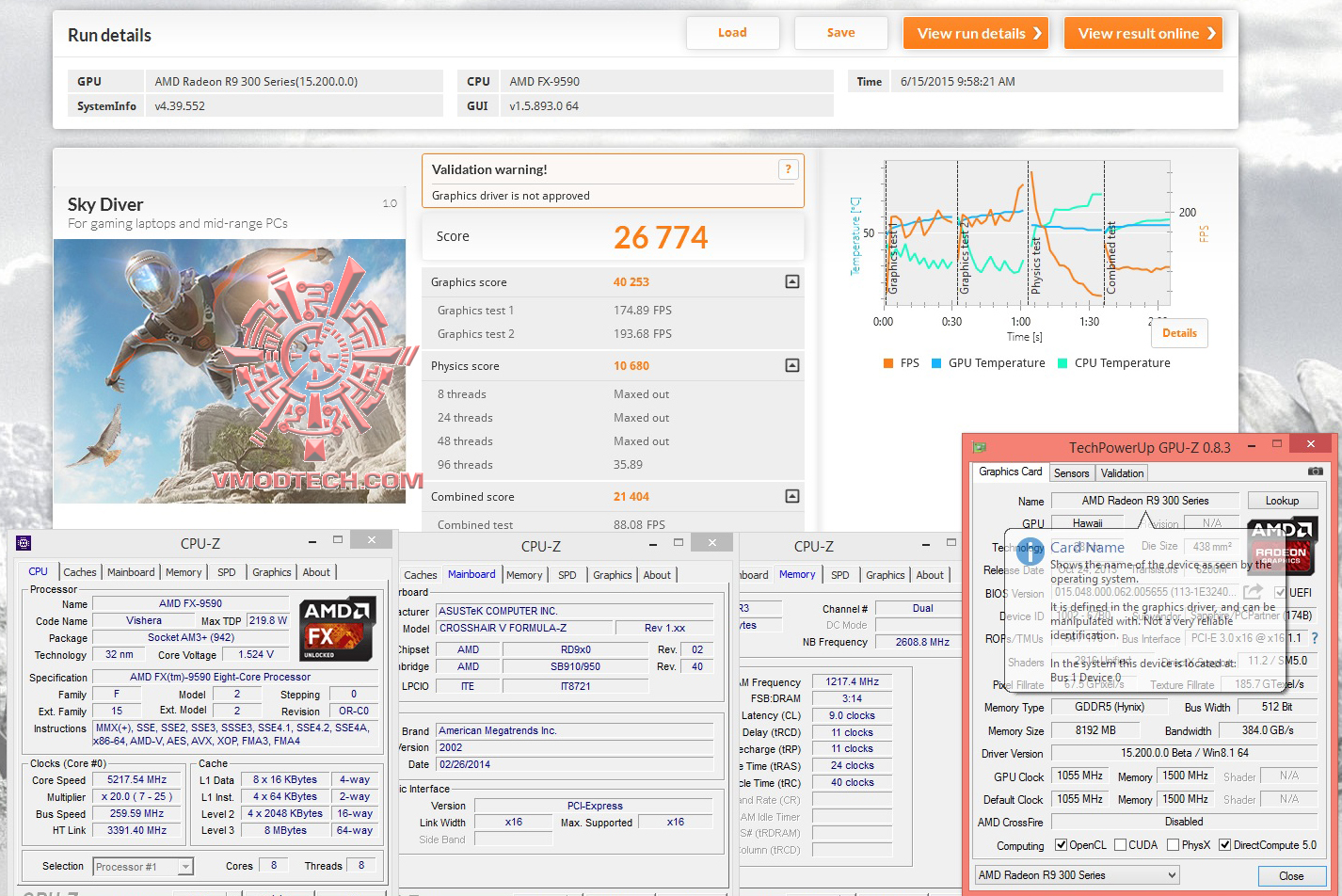
Task: Toggle the DirectCompute 5.0 checkbox
Action: pyautogui.click(x=1225, y=845)
